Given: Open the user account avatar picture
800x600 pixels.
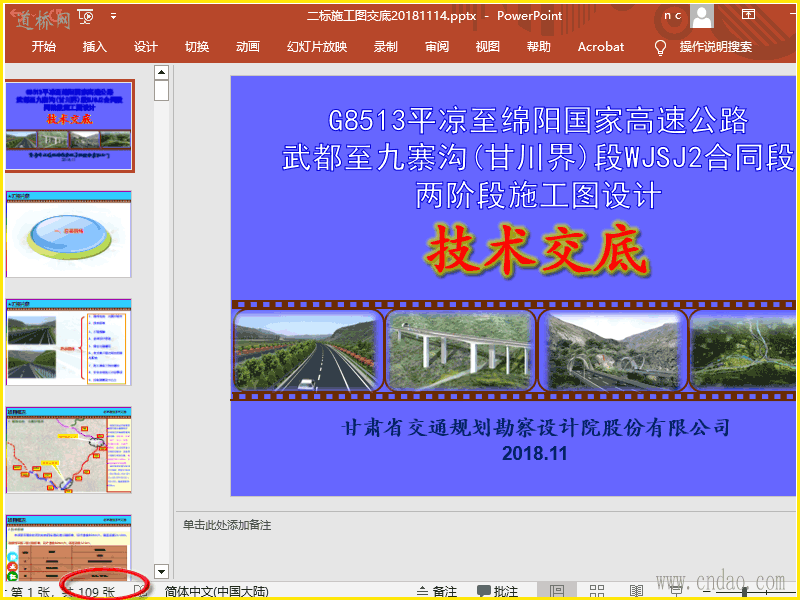Looking at the screenshot, I should 702,16.
